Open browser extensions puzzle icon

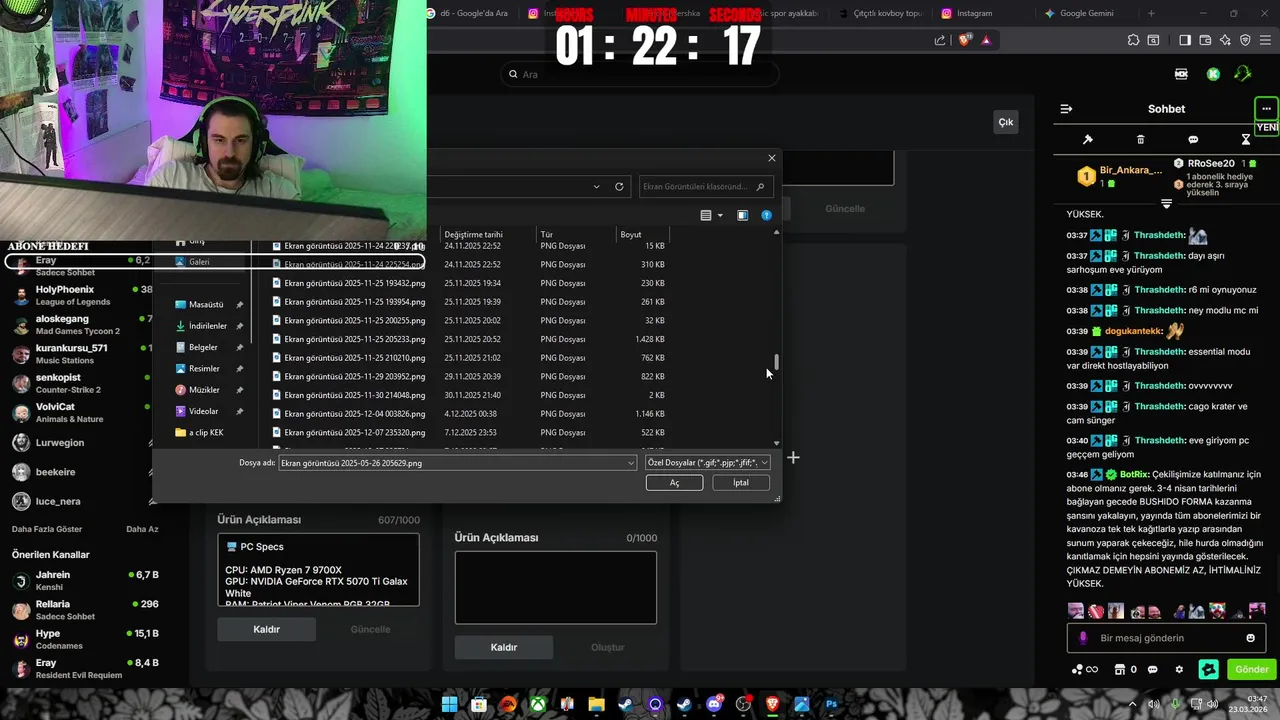(1133, 40)
